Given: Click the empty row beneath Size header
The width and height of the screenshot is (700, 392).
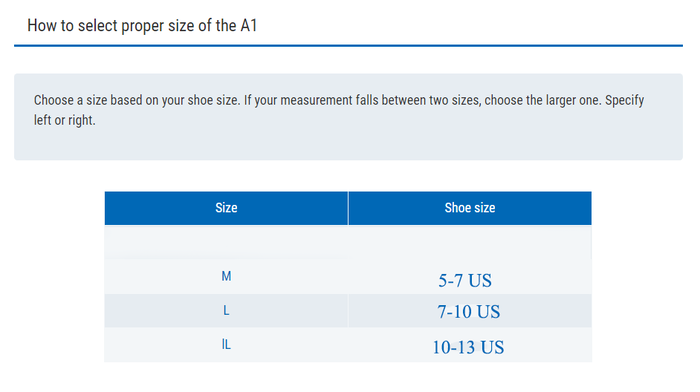Looking at the screenshot, I should tap(226, 242).
